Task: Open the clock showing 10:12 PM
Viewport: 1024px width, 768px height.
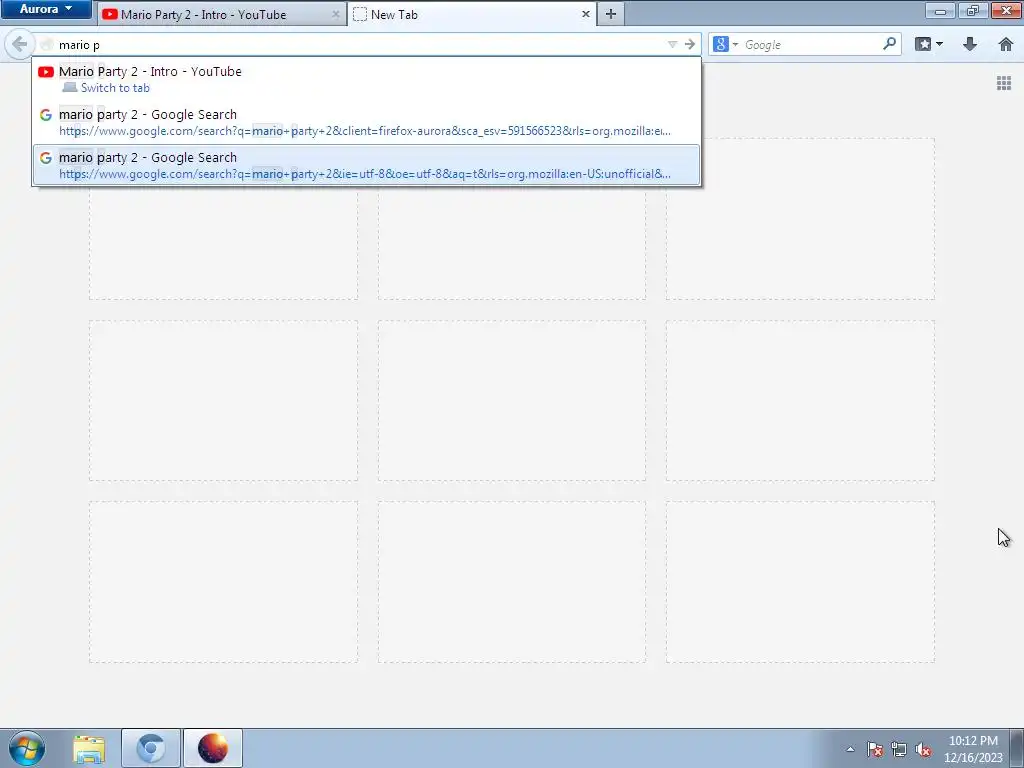Action: pyautogui.click(x=973, y=749)
